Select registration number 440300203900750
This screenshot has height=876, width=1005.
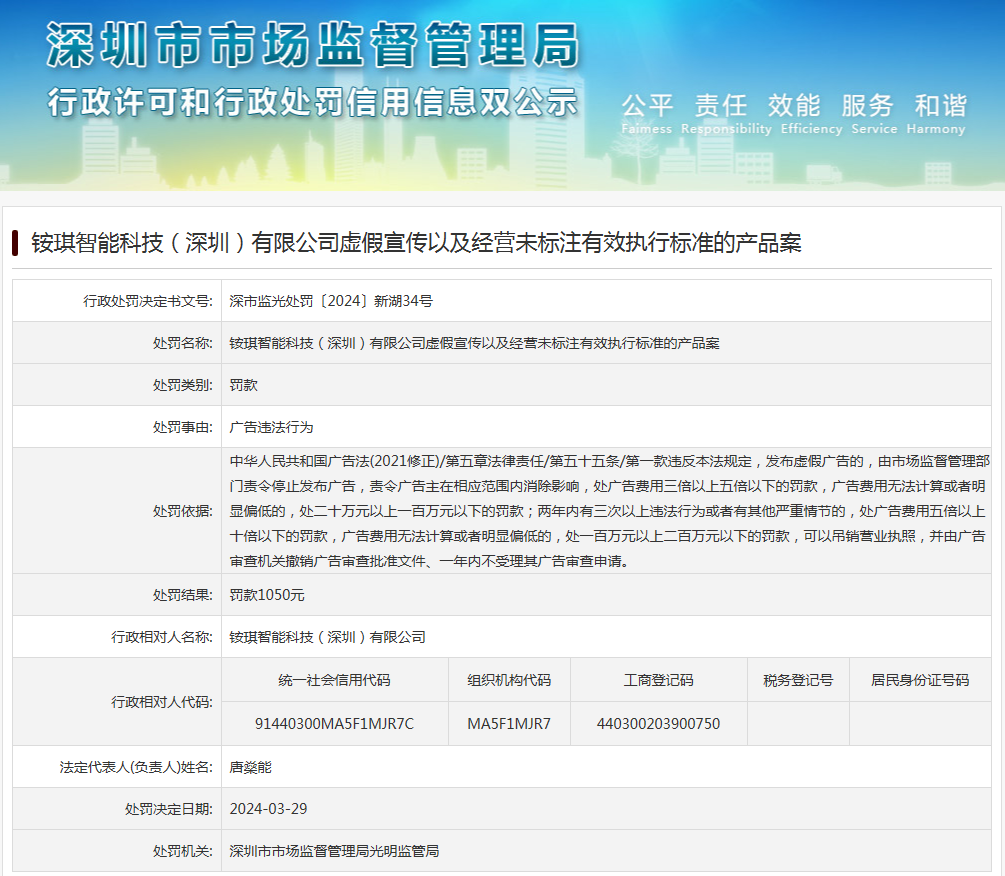click(x=658, y=723)
